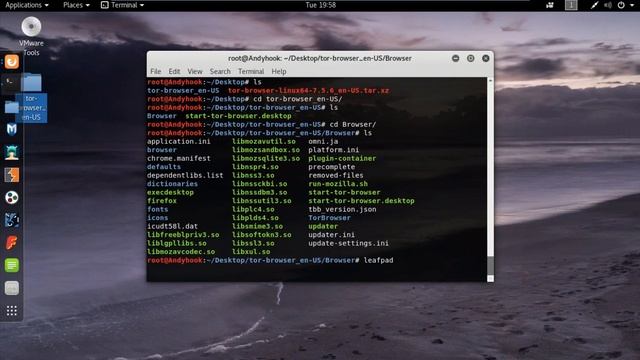Click 'icudt58l.dat' in terminal output

(172, 226)
